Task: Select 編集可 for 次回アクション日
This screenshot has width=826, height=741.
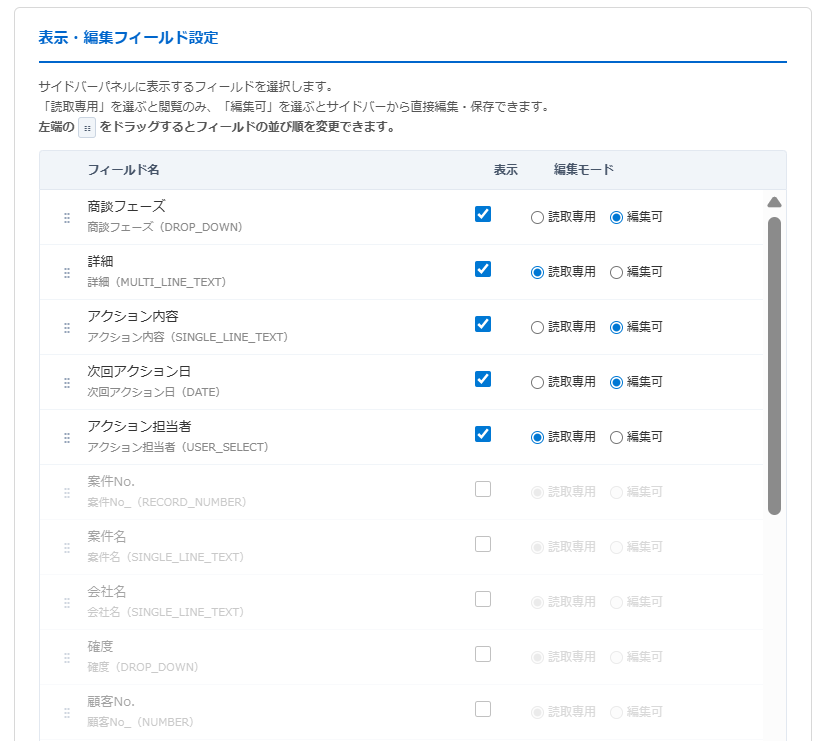Action: (x=616, y=382)
